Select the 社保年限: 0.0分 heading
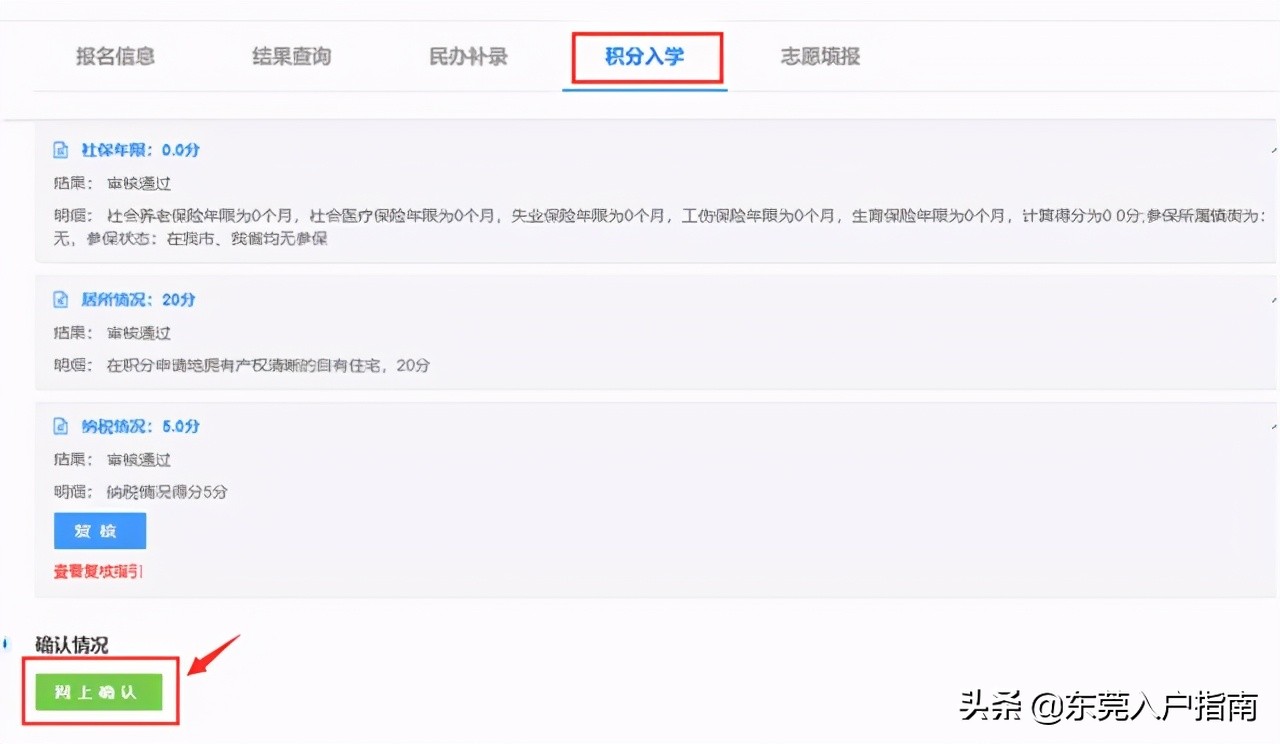Viewport: 1280px width, 744px height. 140,150
